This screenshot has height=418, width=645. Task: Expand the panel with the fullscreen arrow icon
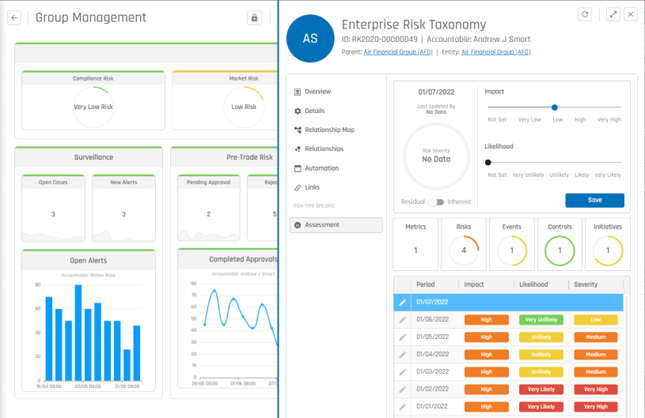click(613, 14)
